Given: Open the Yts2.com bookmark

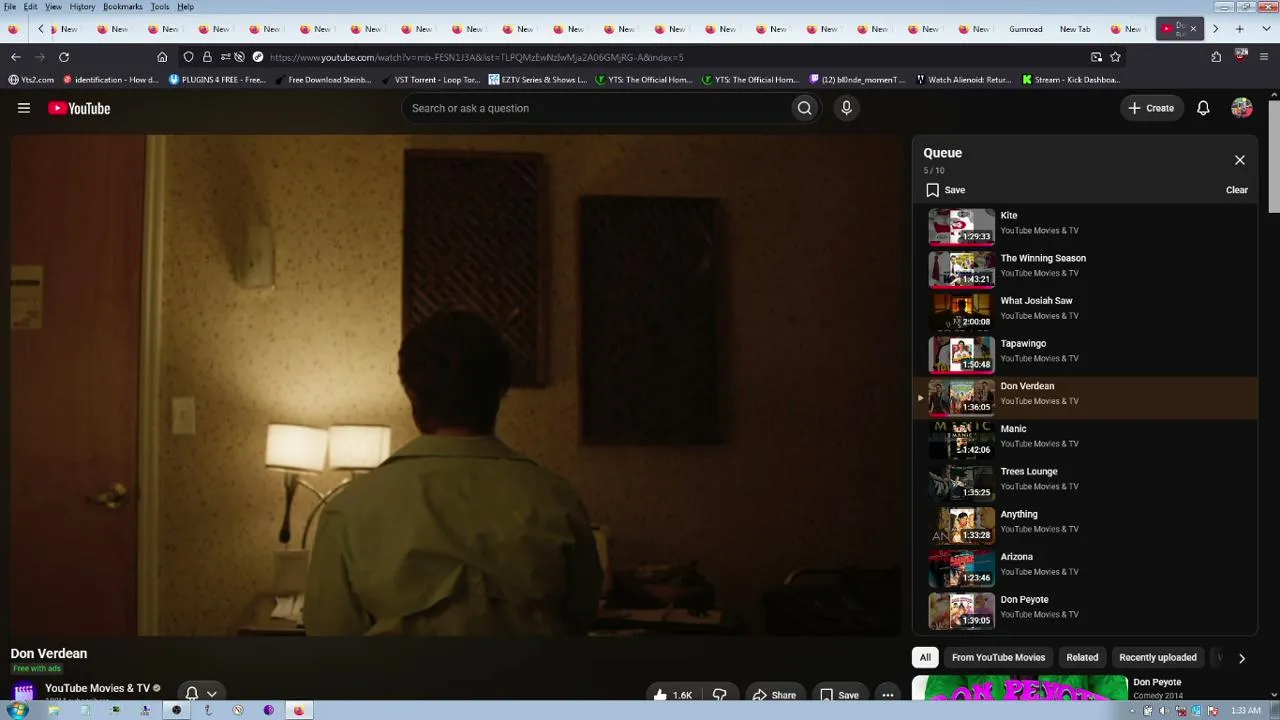Looking at the screenshot, I should click(31, 80).
